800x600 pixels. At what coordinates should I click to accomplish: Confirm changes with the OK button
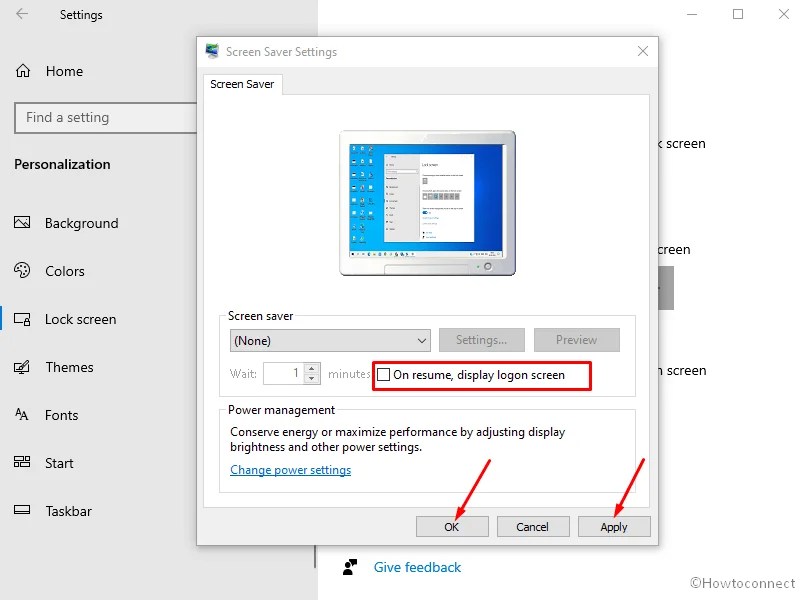point(452,526)
